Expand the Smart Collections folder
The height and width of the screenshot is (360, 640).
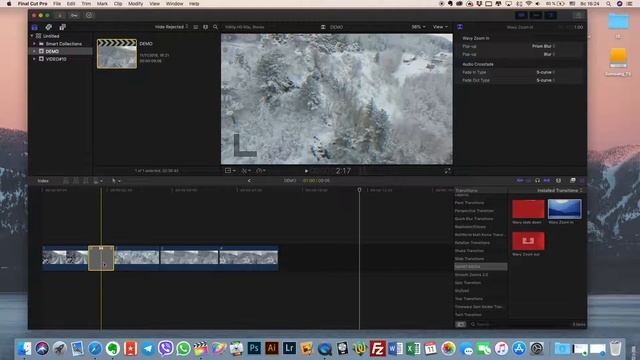point(34,44)
